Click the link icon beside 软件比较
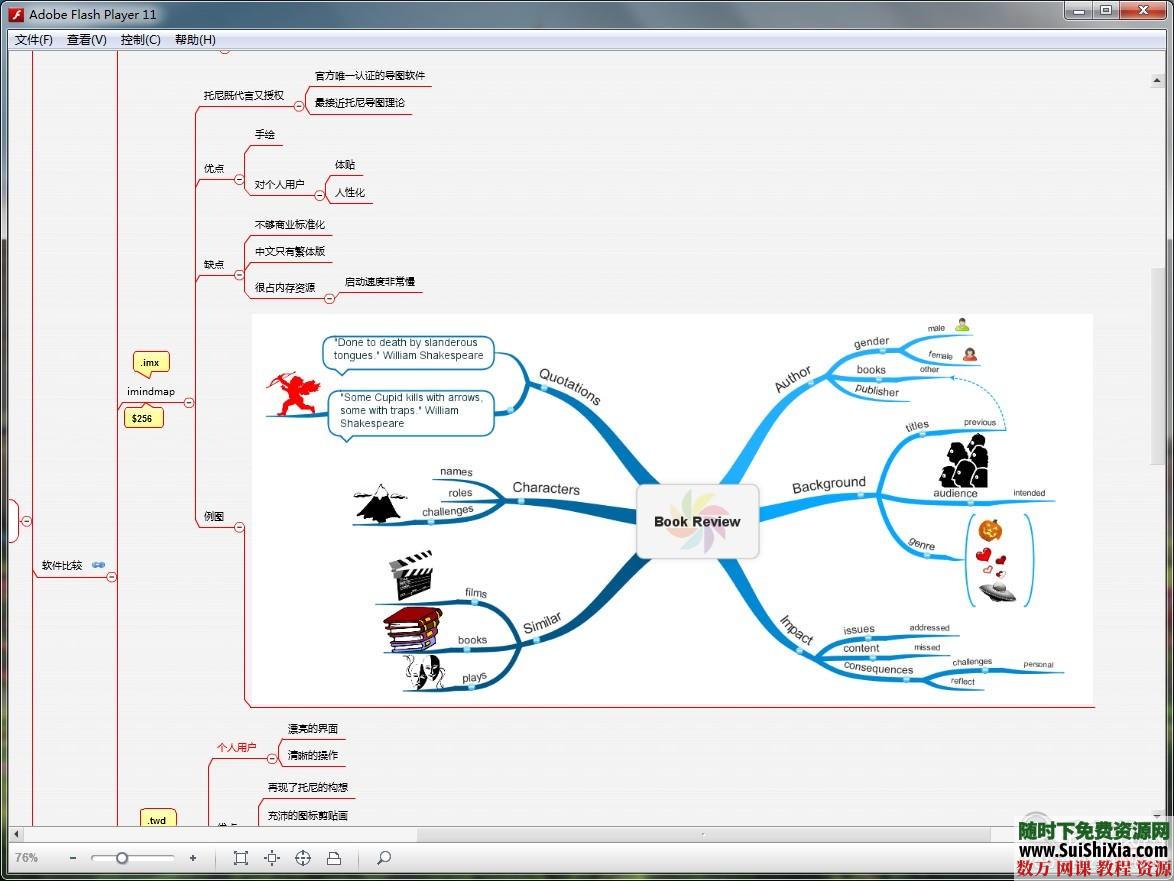Image resolution: width=1174 pixels, height=881 pixels. coord(98,565)
